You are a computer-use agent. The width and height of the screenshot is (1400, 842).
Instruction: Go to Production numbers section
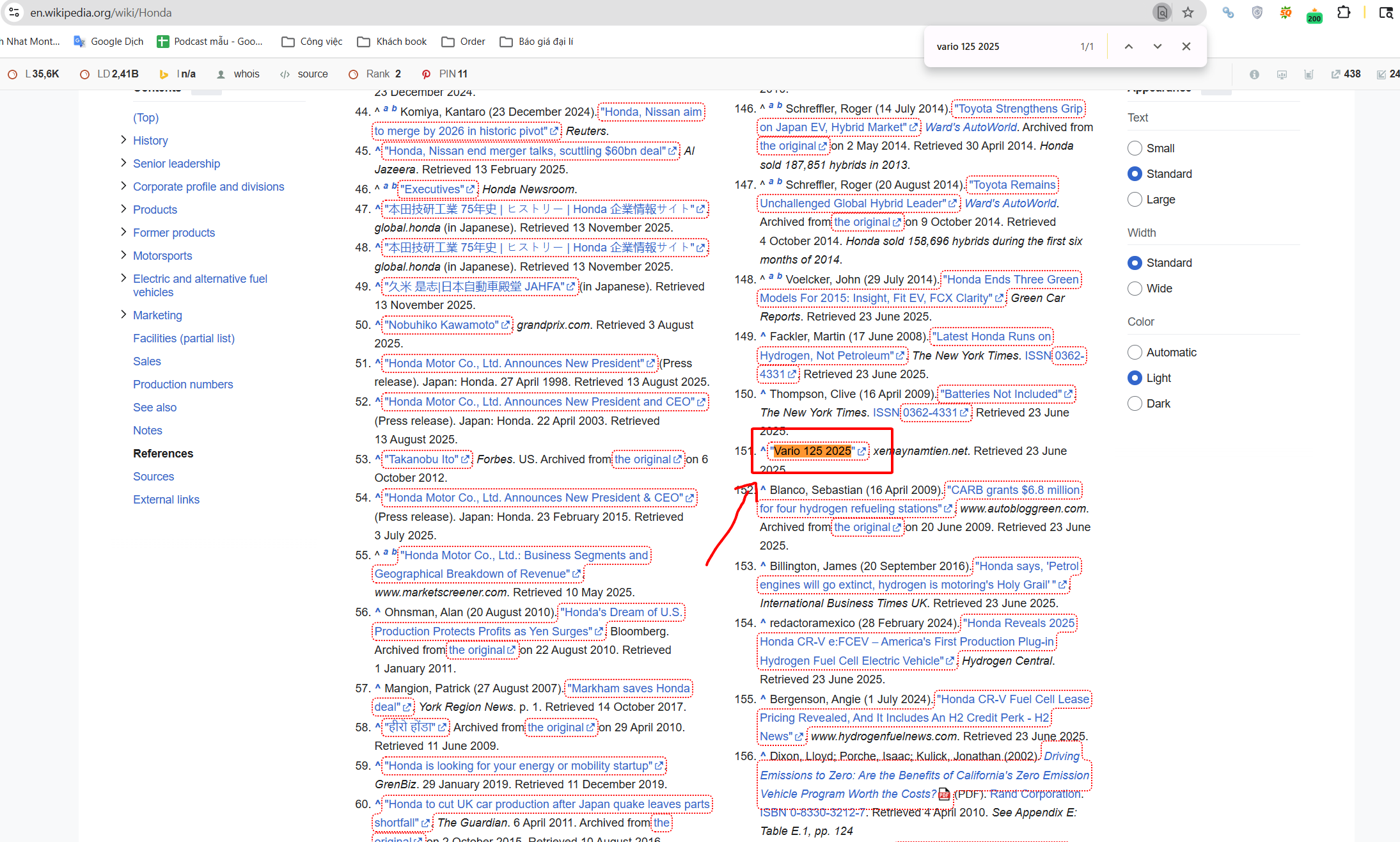[x=183, y=385]
